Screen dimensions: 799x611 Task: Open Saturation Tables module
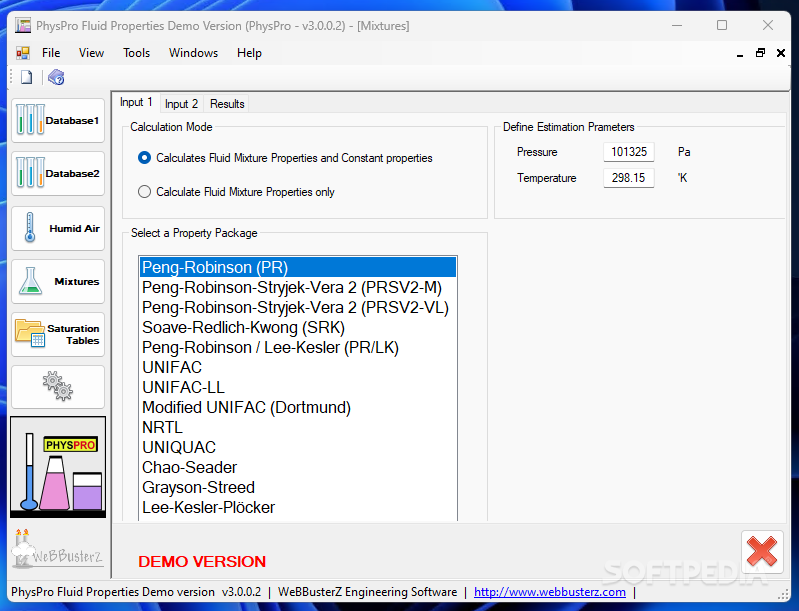click(x=58, y=334)
